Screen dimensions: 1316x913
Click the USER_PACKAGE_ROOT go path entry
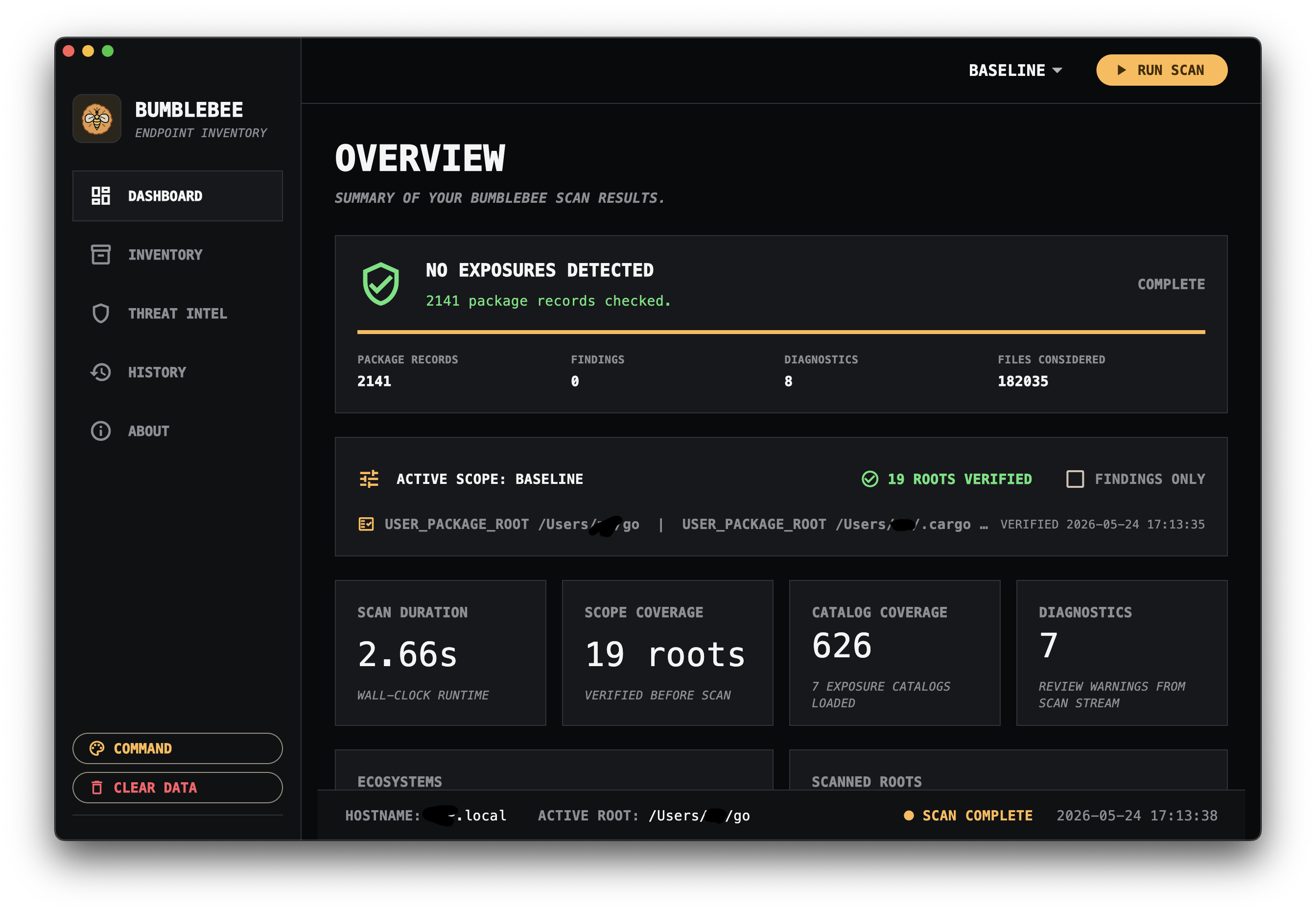pyautogui.click(x=512, y=524)
